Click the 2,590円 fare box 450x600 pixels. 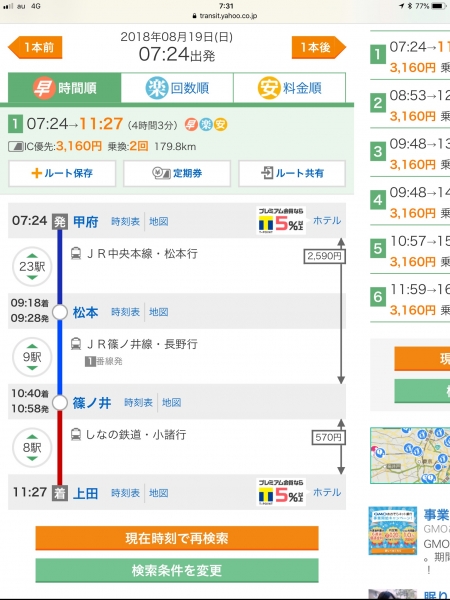(x=324, y=256)
